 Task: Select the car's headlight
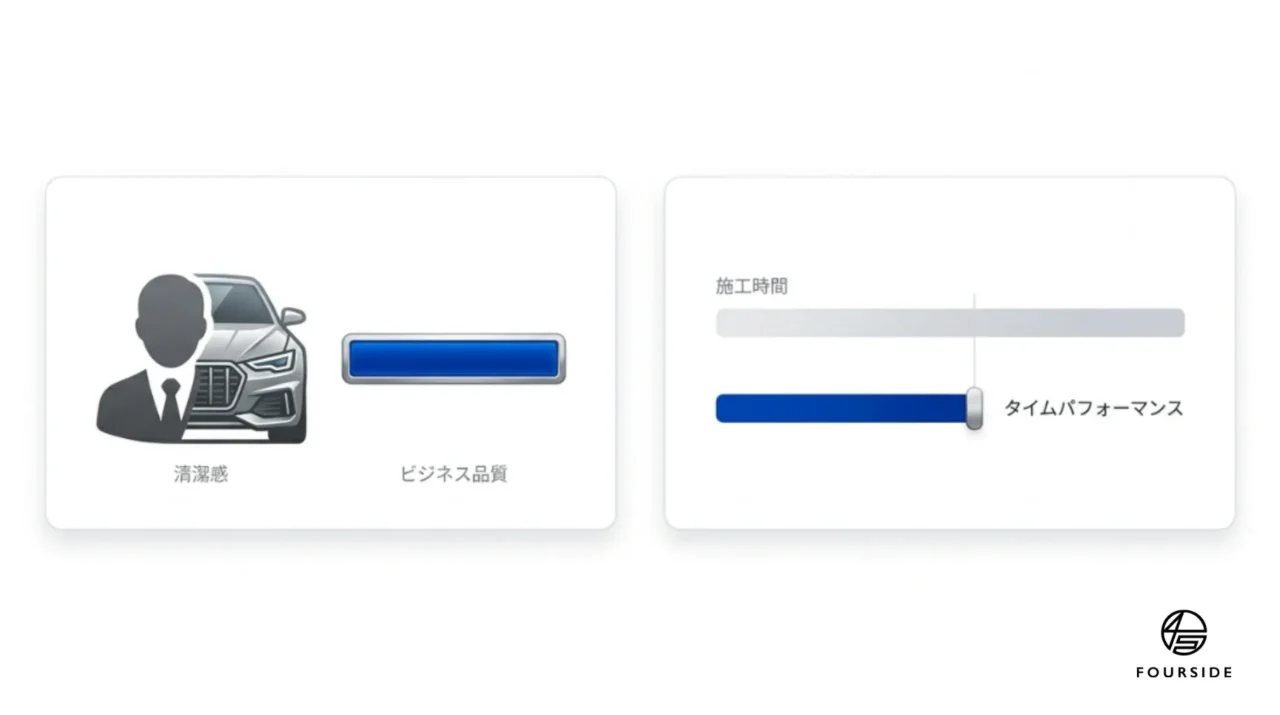pyautogui.click(x=271, y=361)
